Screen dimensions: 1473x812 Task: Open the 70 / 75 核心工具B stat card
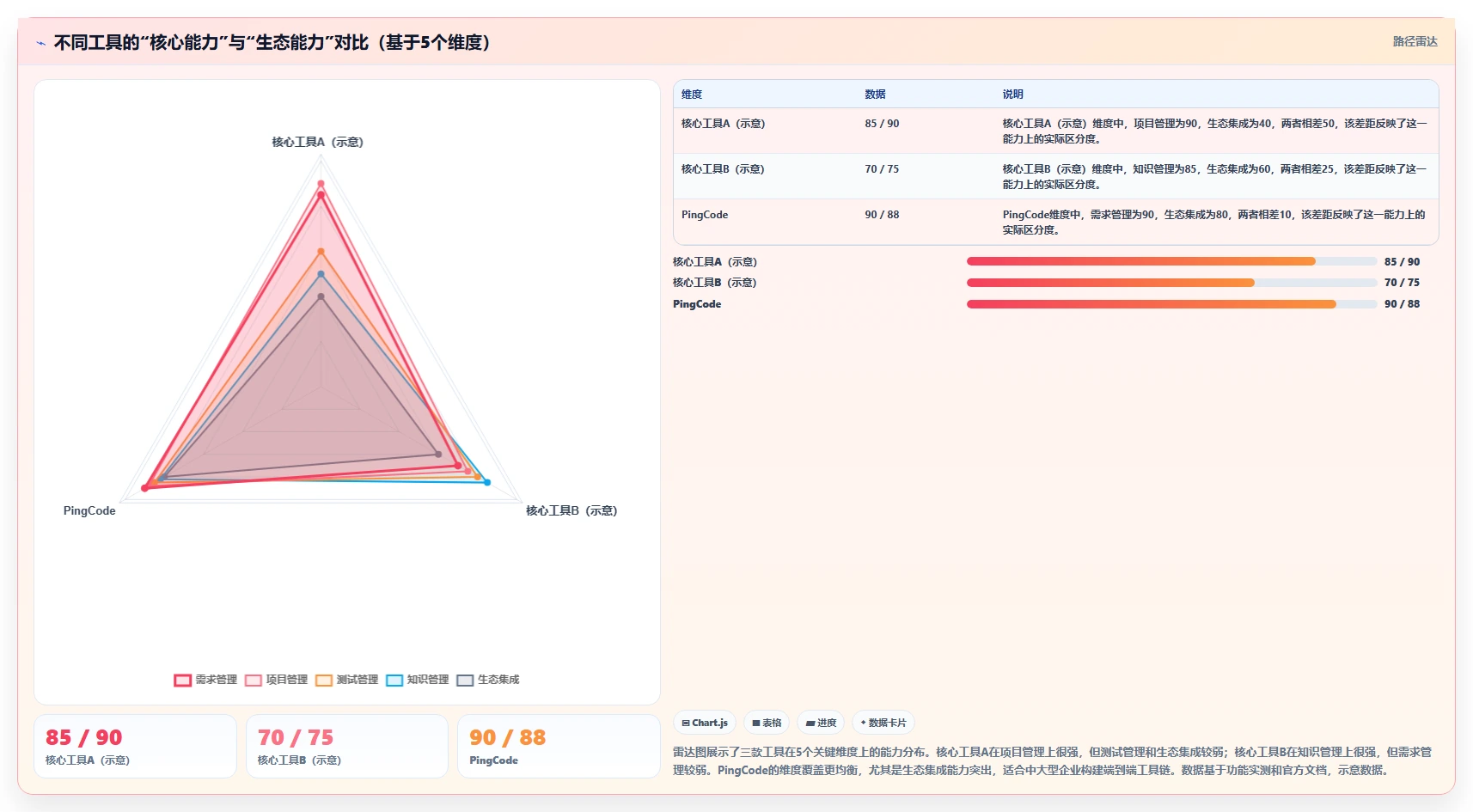click(x=347, y=747)
